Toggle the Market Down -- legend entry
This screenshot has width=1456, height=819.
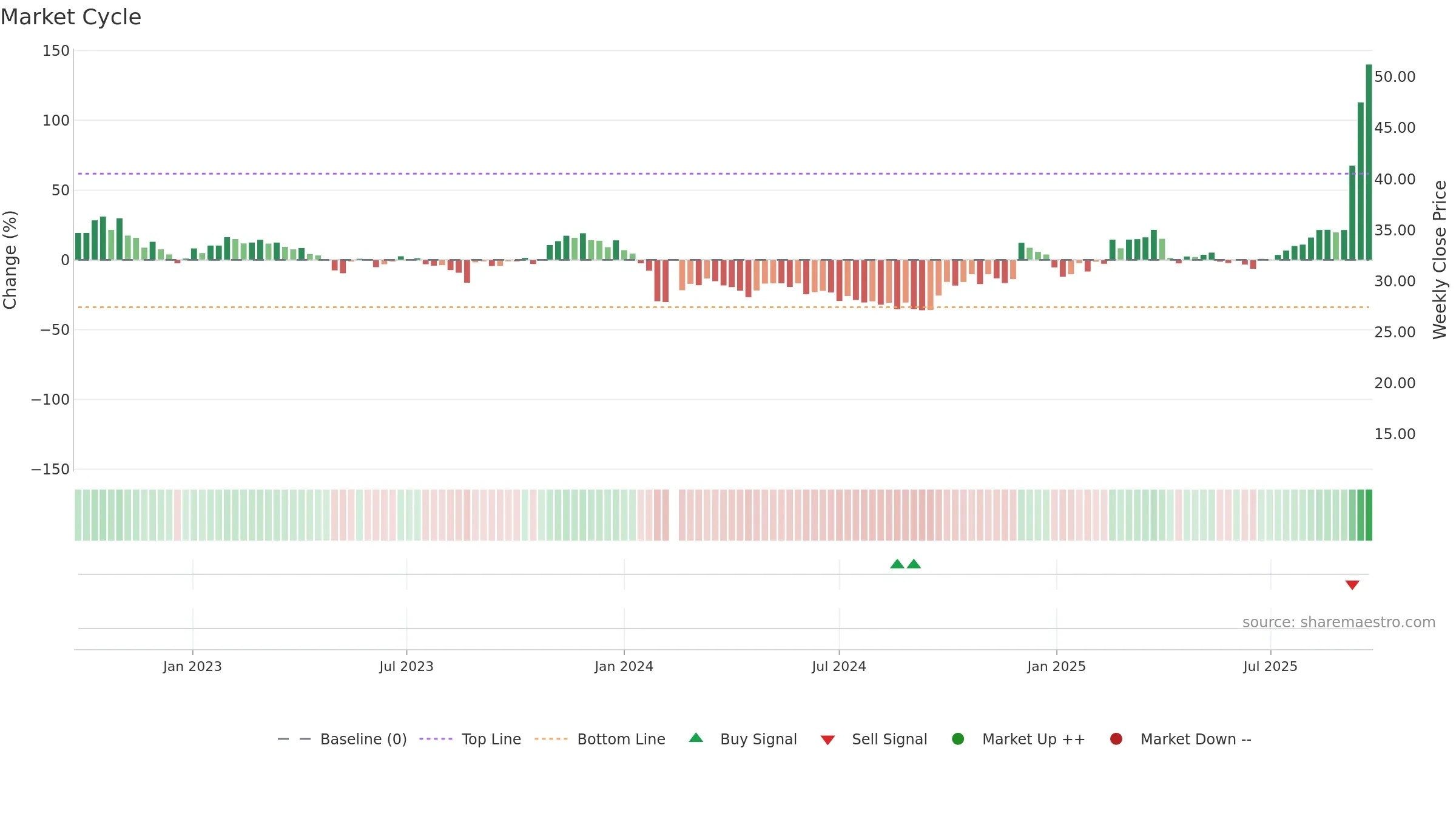coord(1181,739)
